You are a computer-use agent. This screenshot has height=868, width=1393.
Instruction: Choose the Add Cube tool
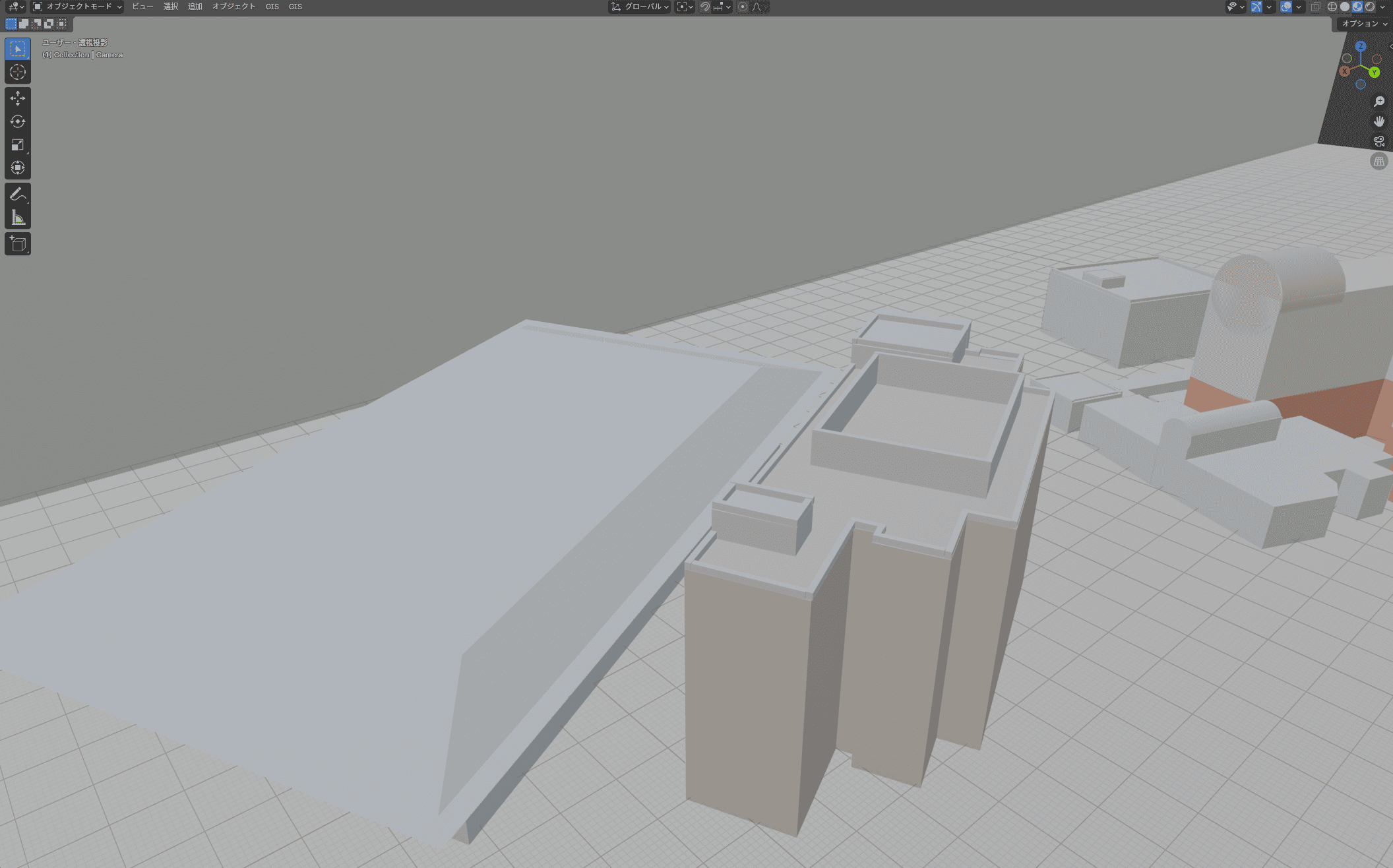coord(18,244)
